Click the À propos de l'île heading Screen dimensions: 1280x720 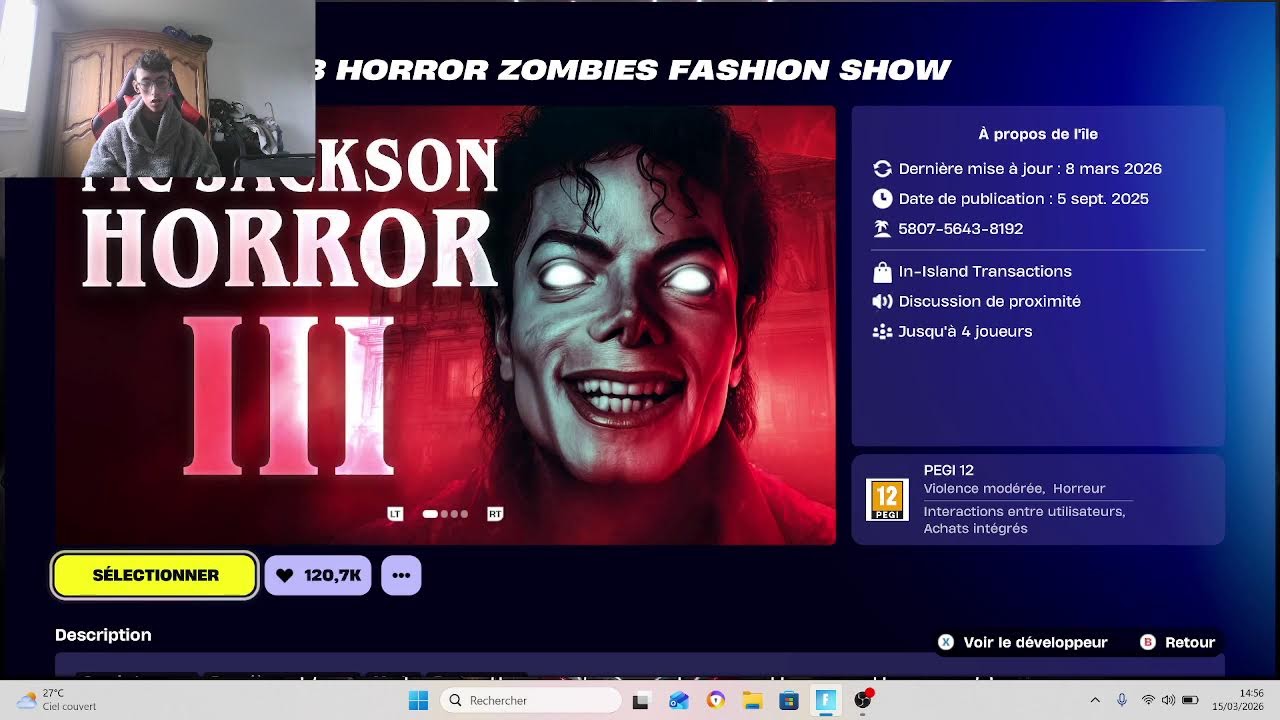(x=1038, y=134)
